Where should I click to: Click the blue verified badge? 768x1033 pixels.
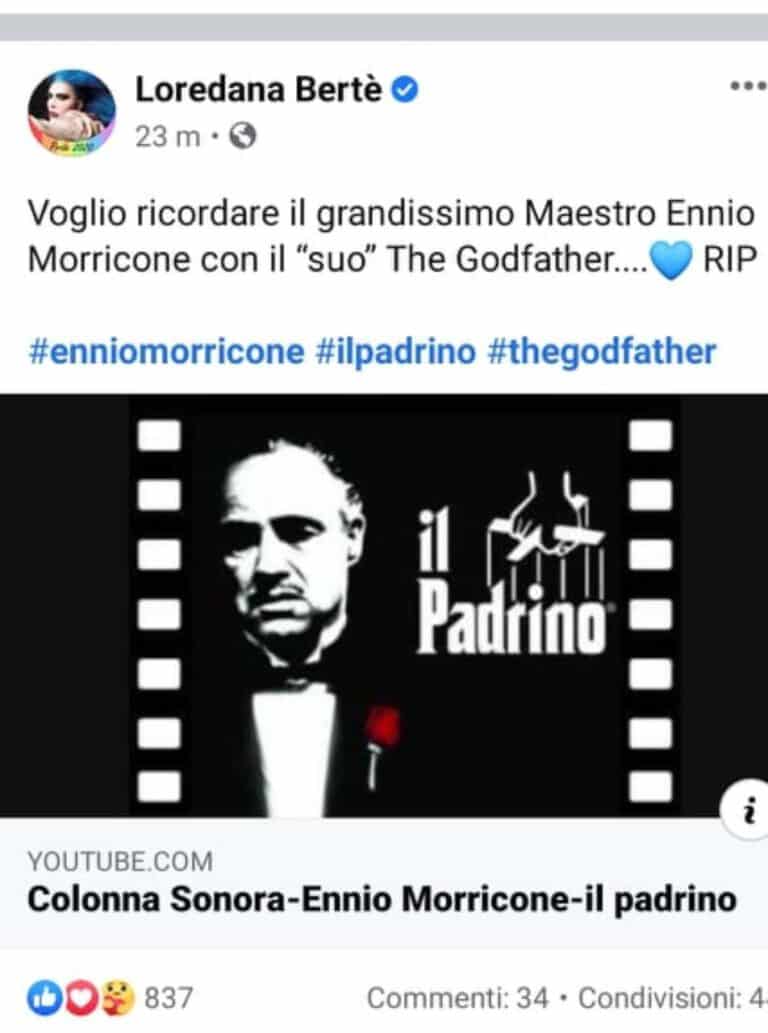405,90
